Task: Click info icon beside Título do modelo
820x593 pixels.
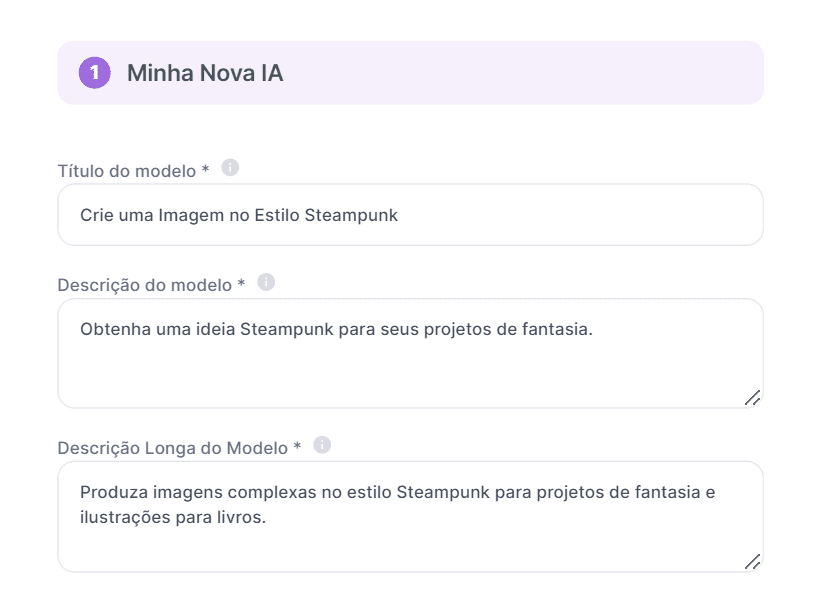Action: click(x=230, y=167)
